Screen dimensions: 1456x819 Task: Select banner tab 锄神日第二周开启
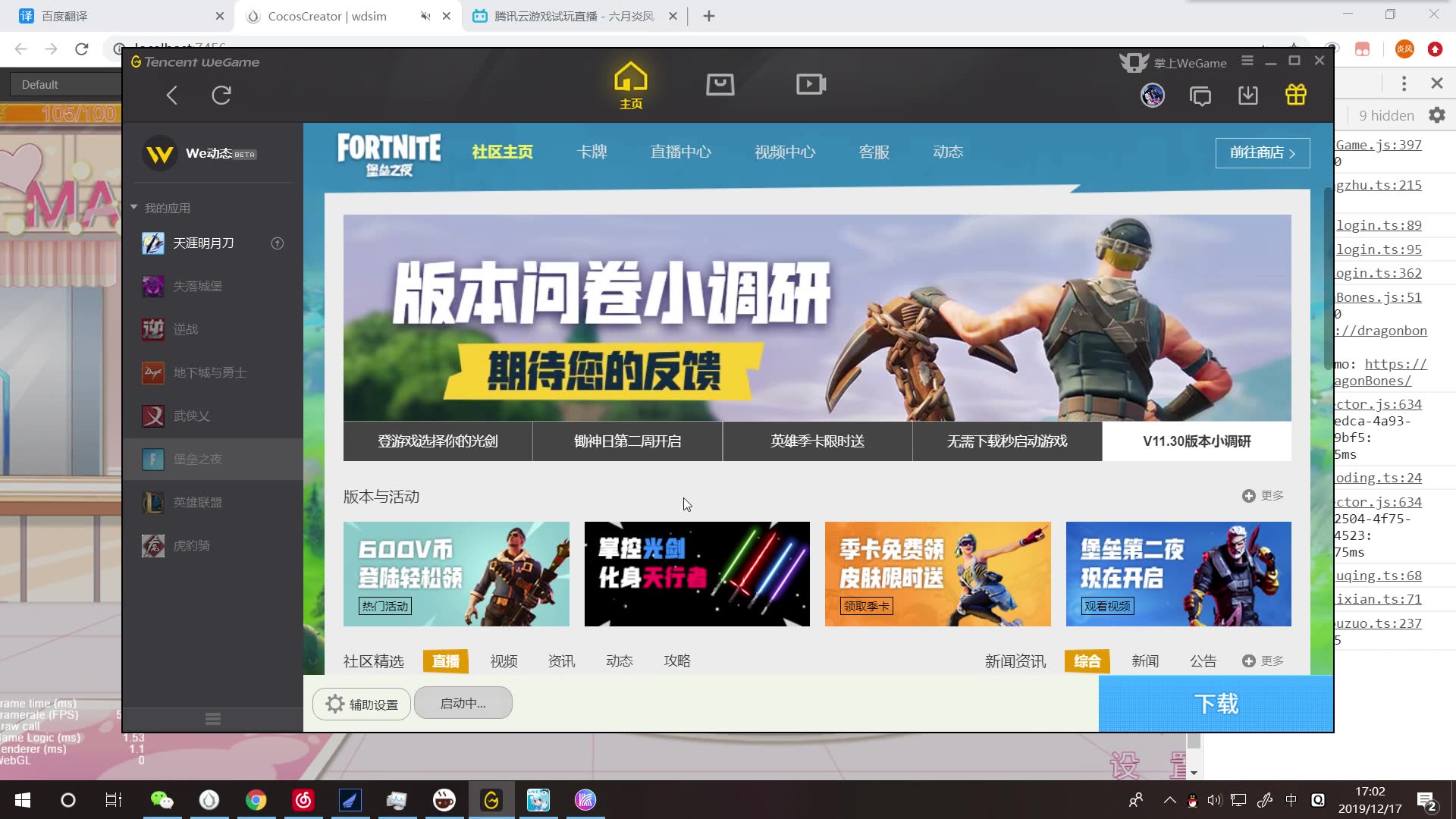pos(627,441)
